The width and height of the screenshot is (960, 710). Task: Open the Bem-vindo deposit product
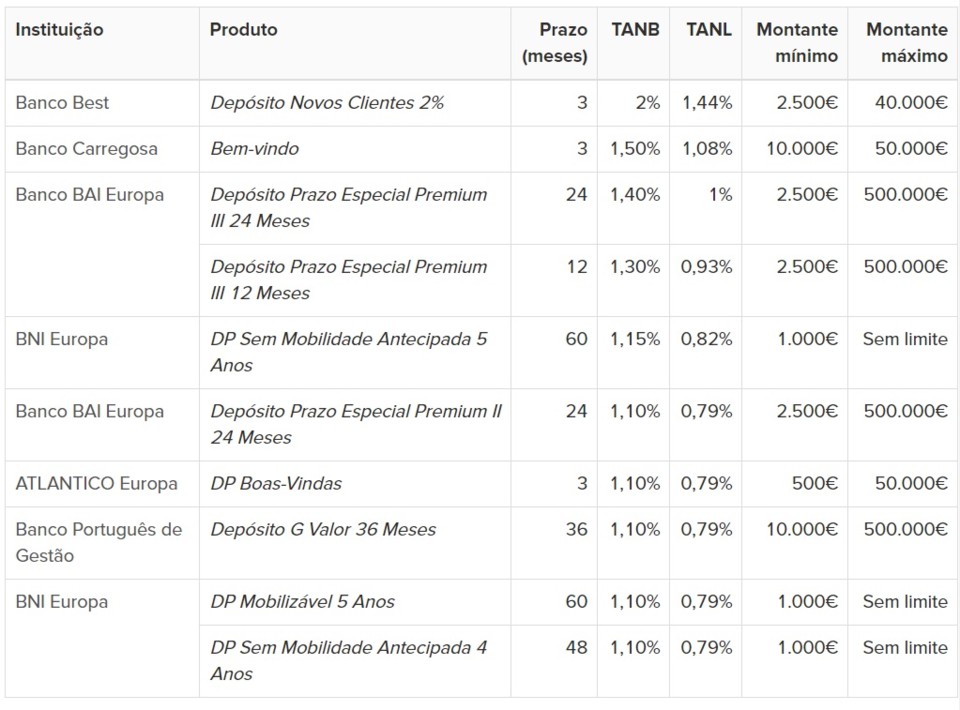[x=255, y=149]
